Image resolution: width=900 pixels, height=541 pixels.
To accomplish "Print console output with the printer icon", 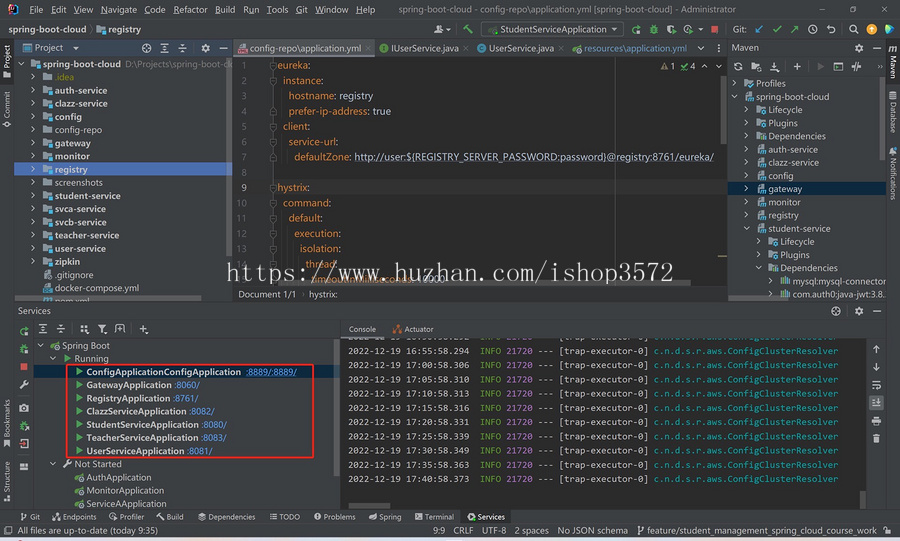I will (876, 422).
